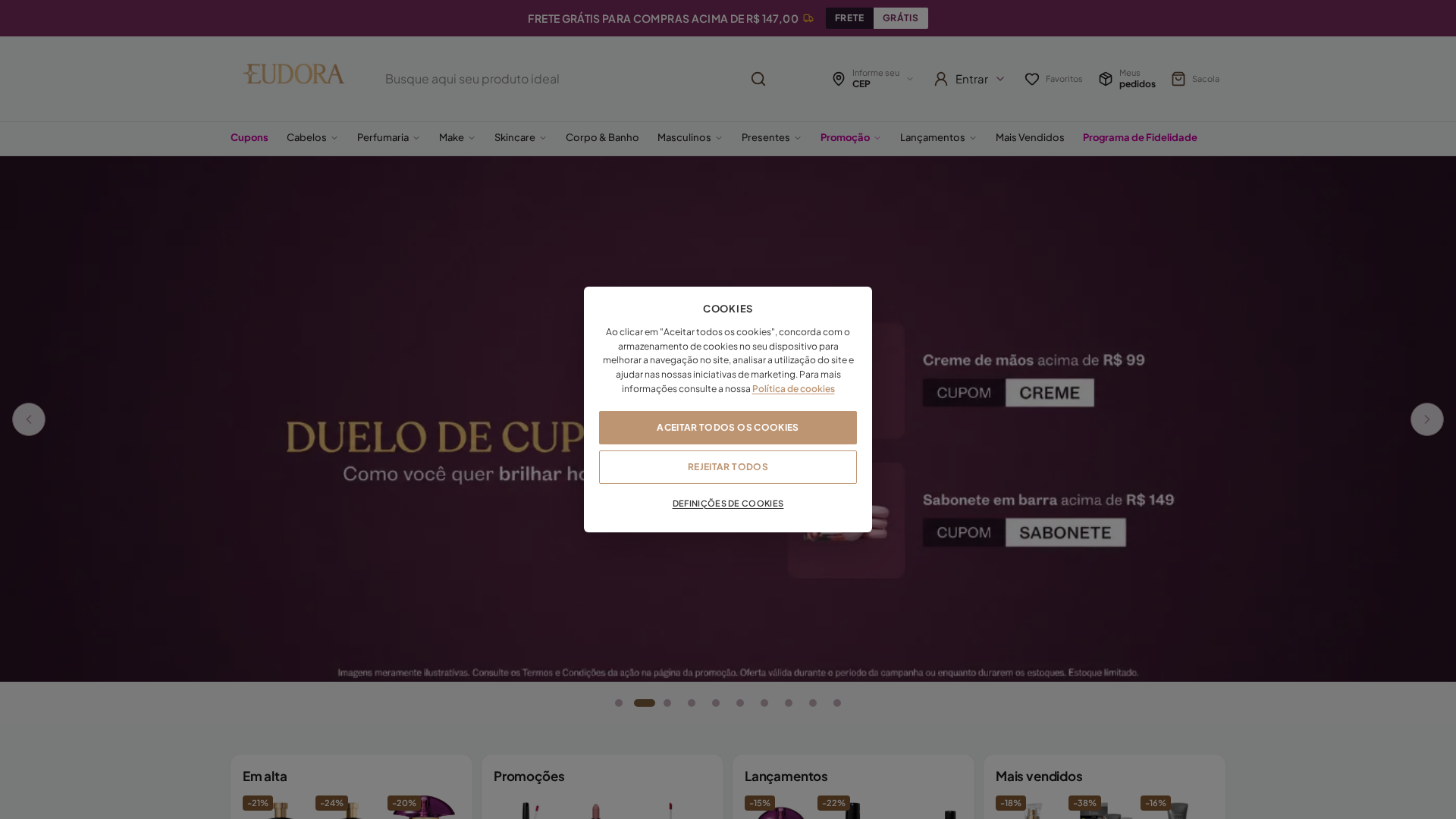1456x819 pixels.
Task: Click the -15% discount badge
Action: (x=760, y=803)
